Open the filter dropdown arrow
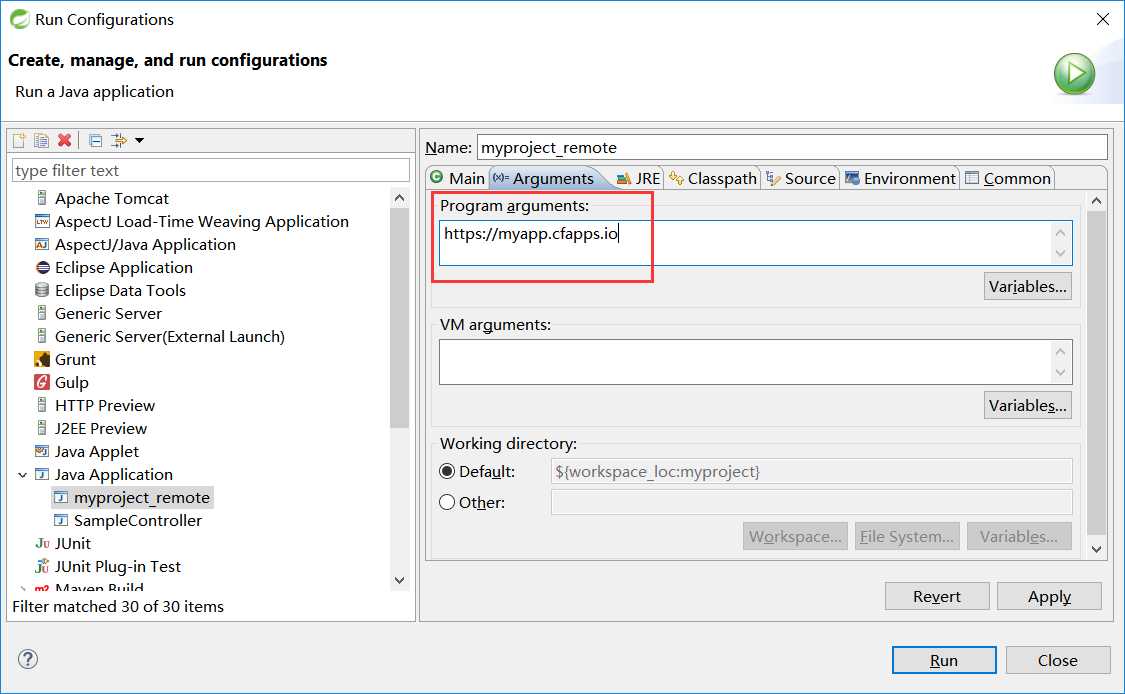The image size is (1125, 694). (139, 141)
